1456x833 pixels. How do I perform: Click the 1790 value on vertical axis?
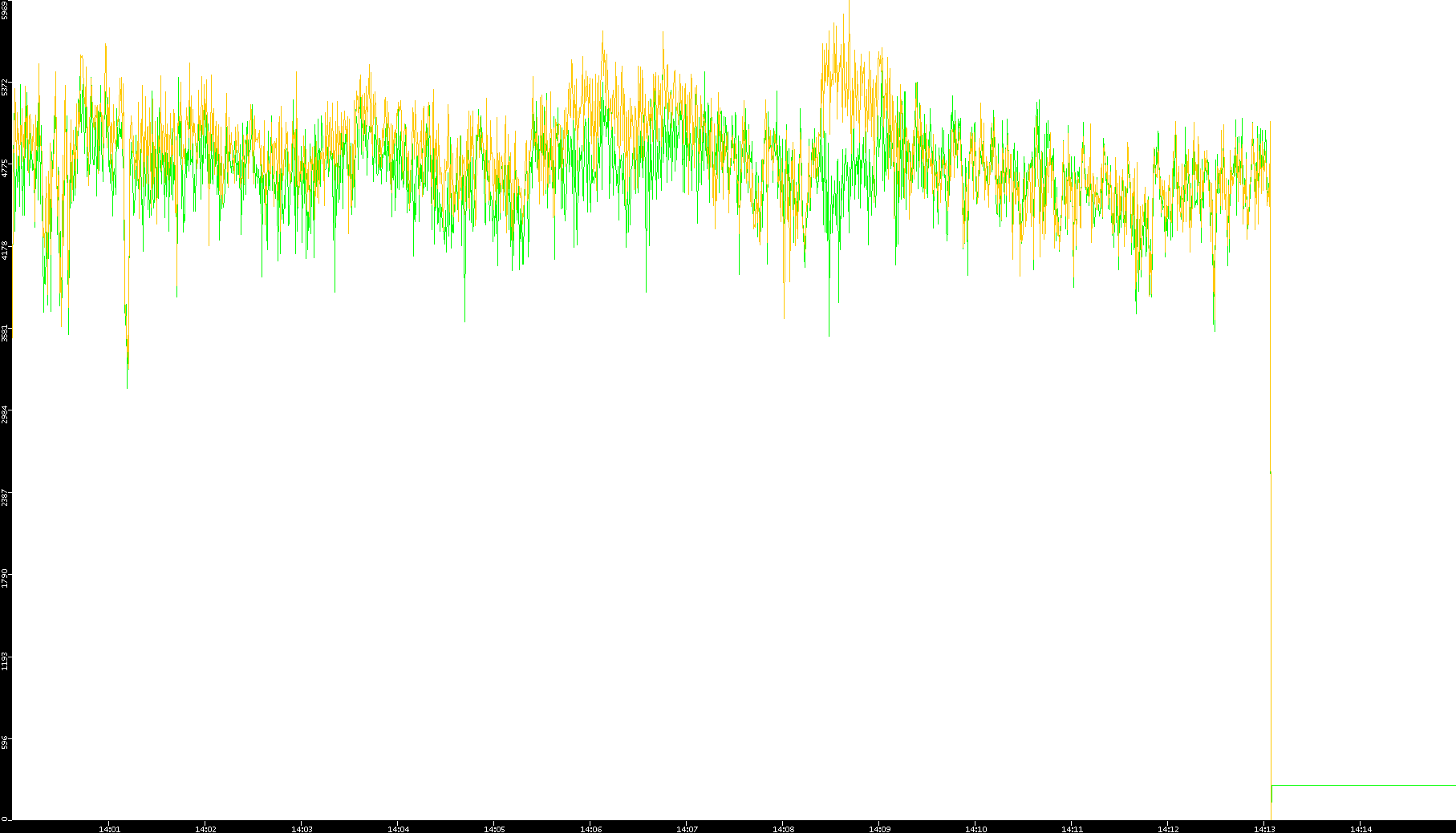[6, 578]
